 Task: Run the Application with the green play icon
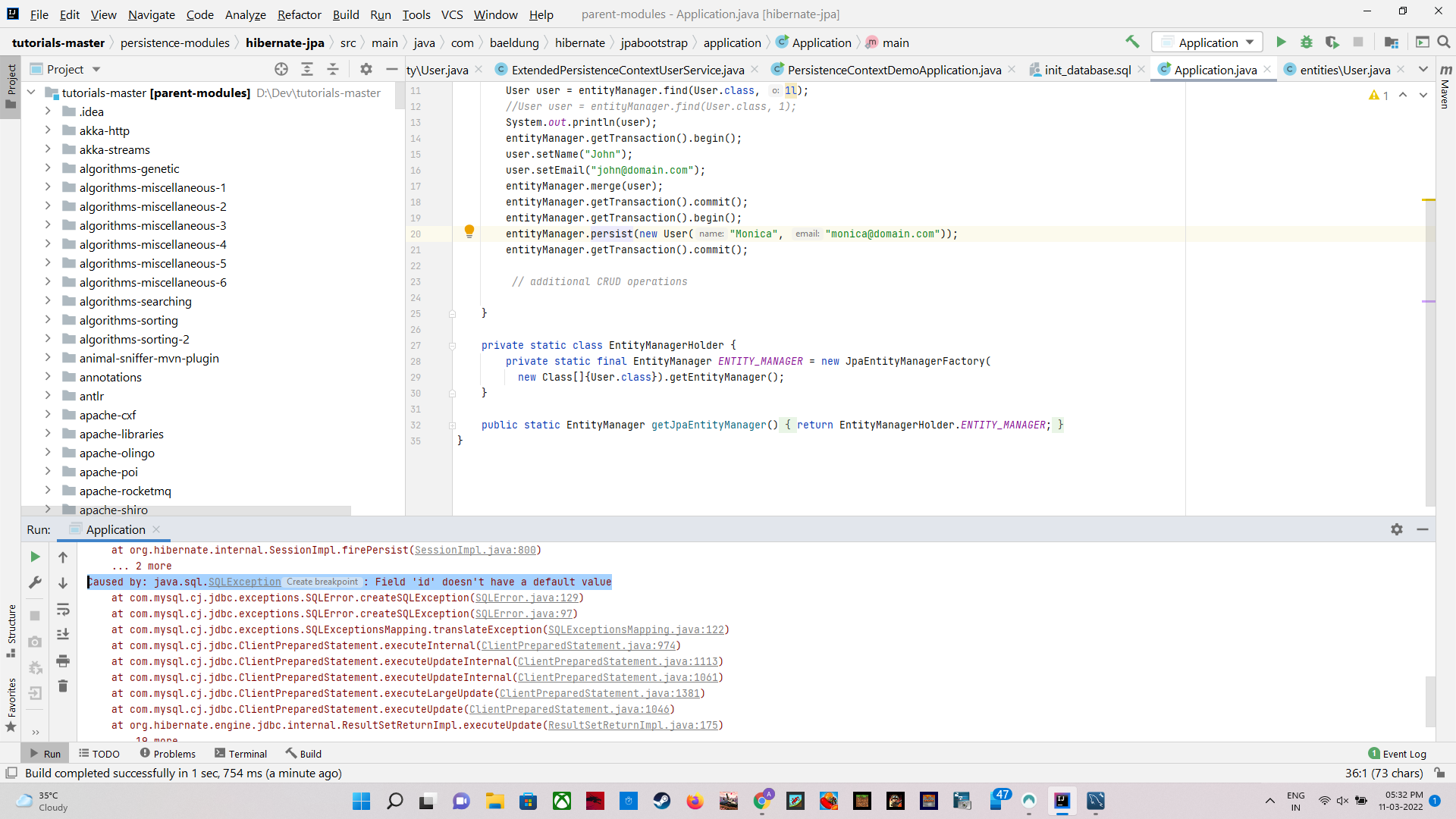[1281, 42]
